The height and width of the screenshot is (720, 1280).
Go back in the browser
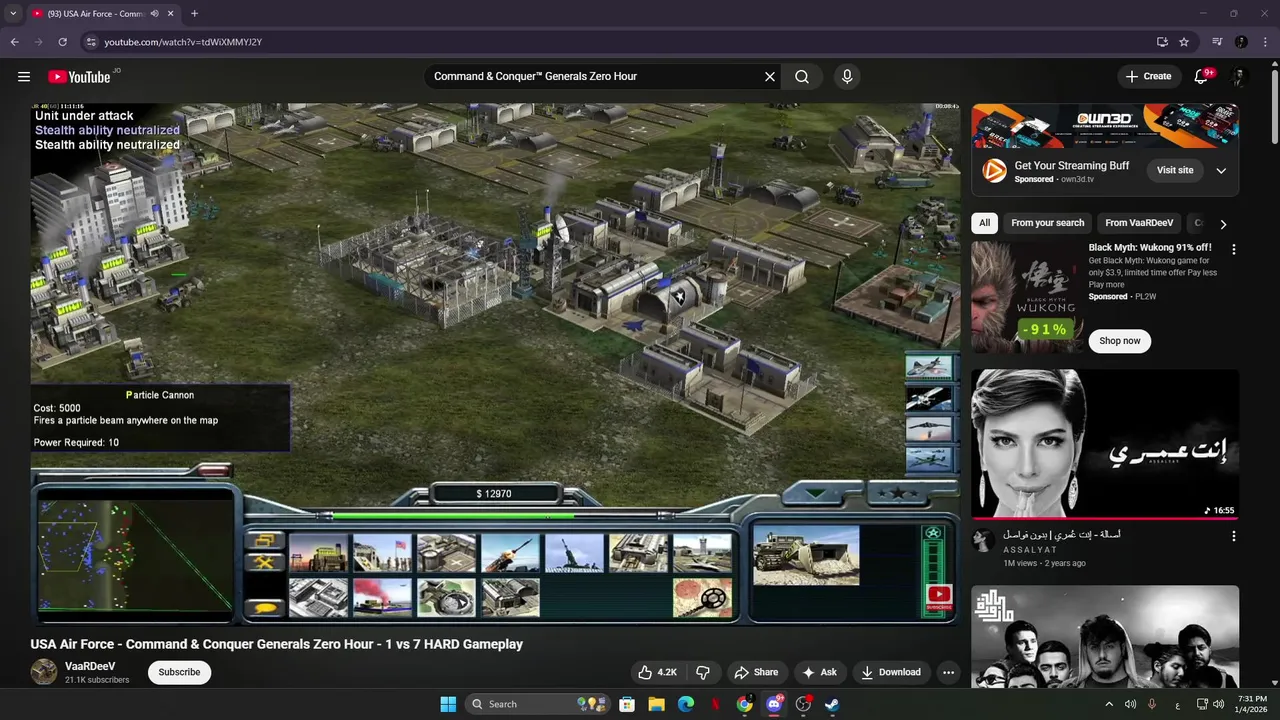(x=14, y=42)
